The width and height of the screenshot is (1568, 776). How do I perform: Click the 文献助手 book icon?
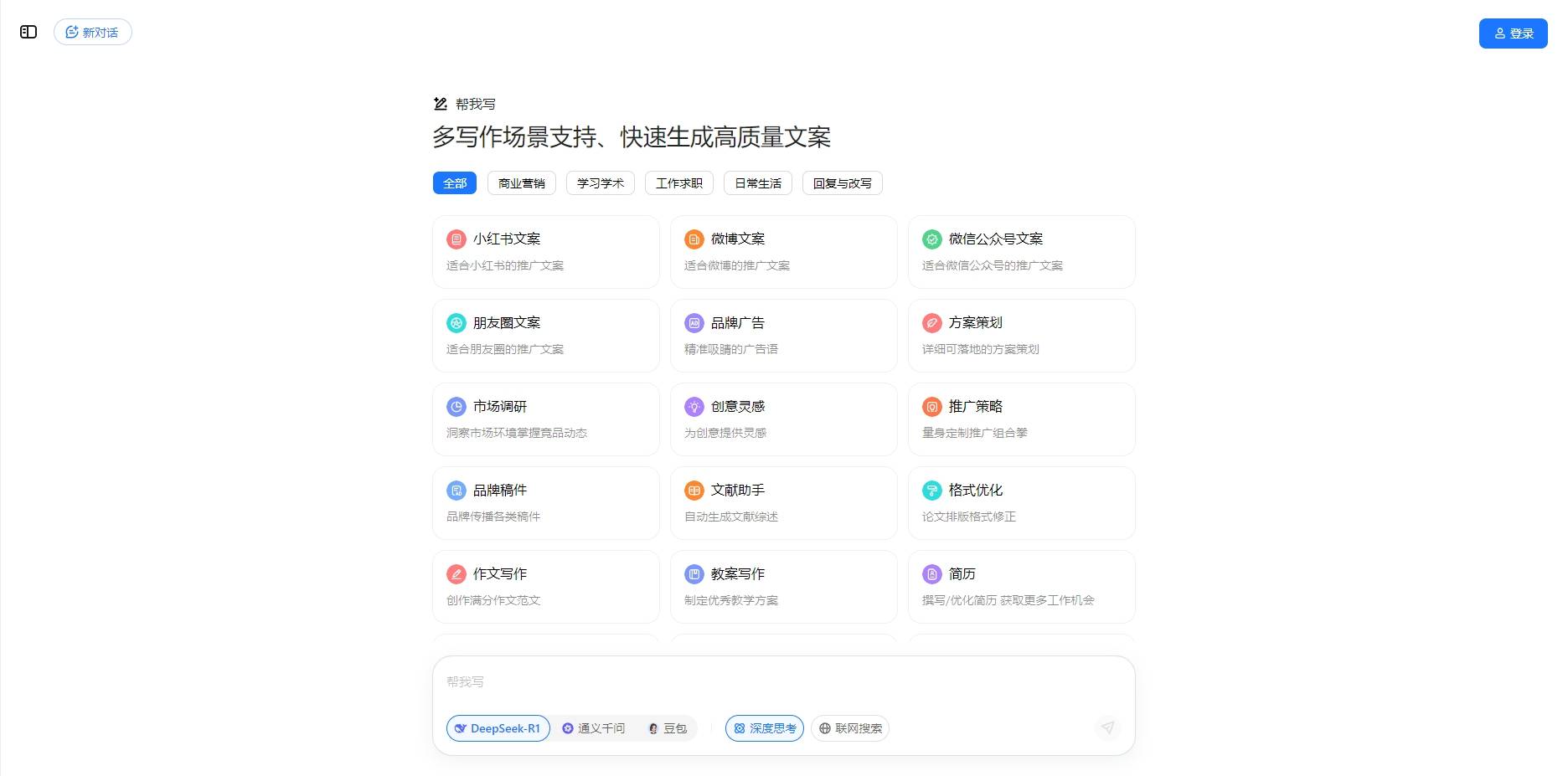[x=694, y=491]
